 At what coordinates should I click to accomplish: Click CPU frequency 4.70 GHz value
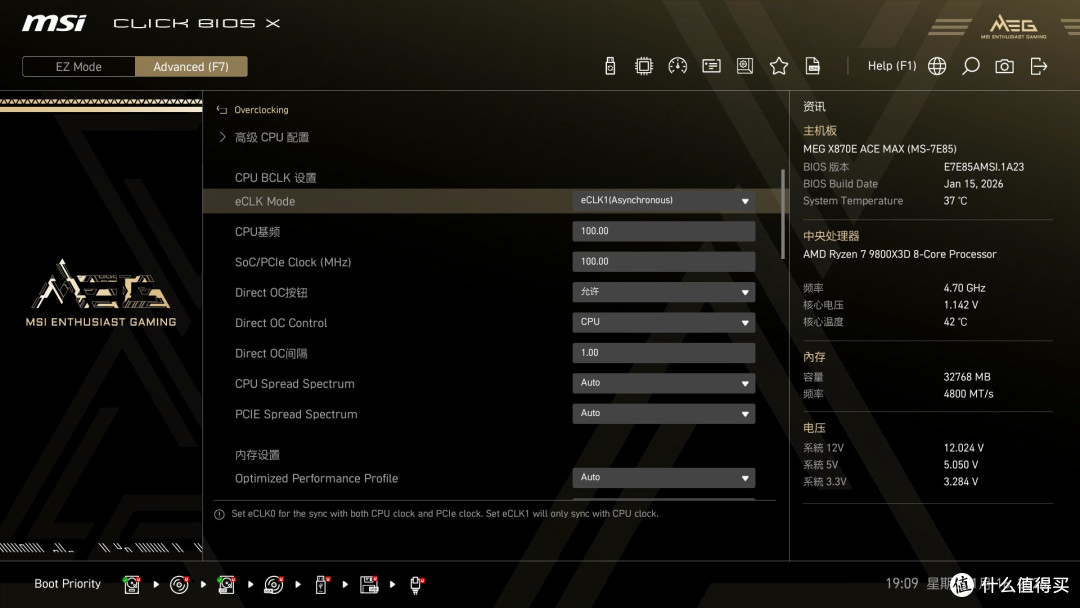[964, 288]
